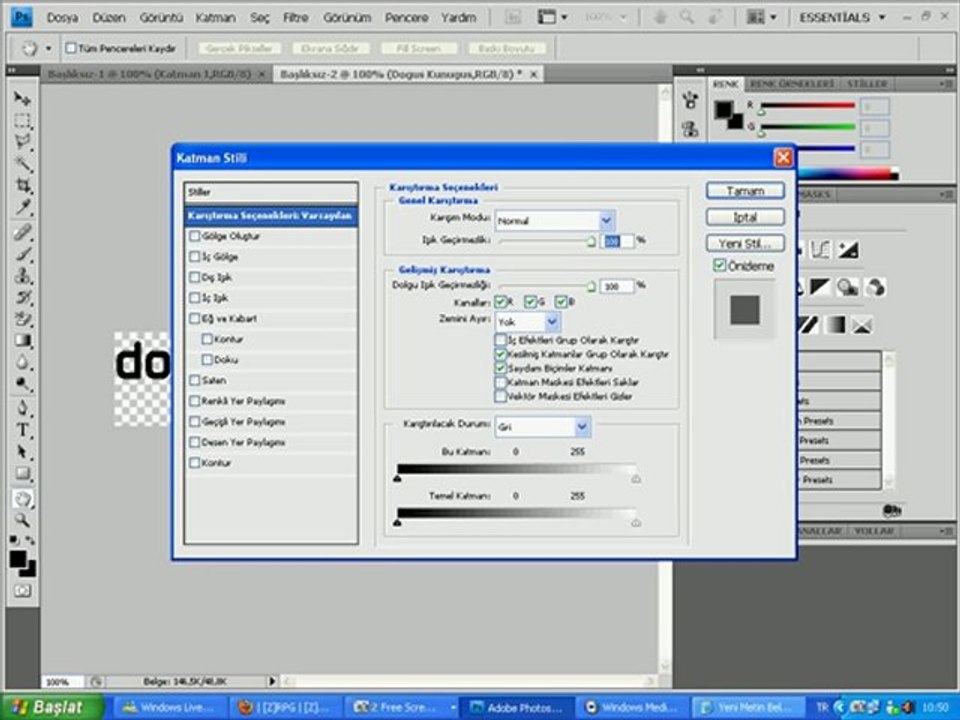Open the Dosya menu
960x720 pixels.
point(62,18)
